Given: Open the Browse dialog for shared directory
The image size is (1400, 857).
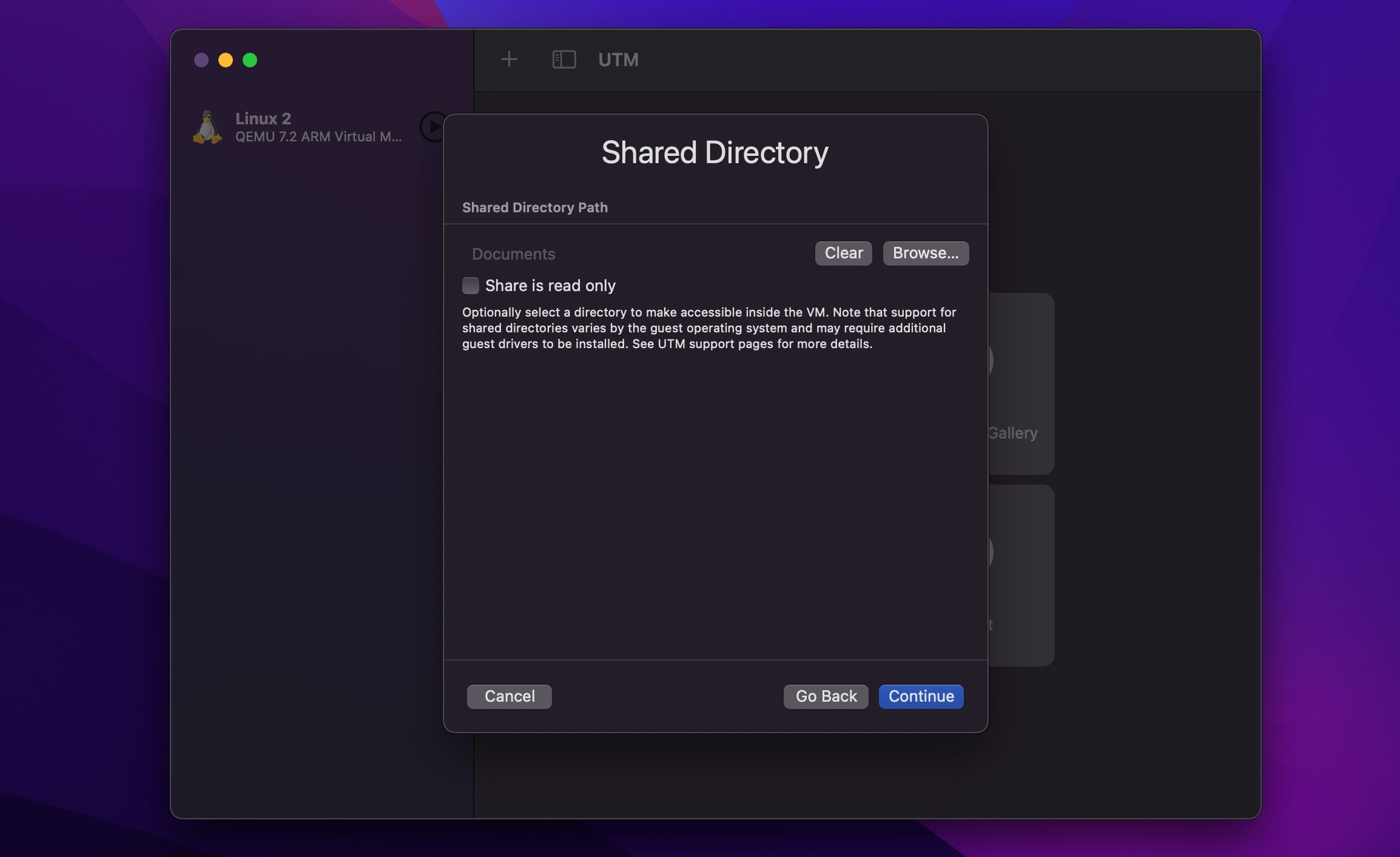Looking at the screenshot, I should point(925,253).
